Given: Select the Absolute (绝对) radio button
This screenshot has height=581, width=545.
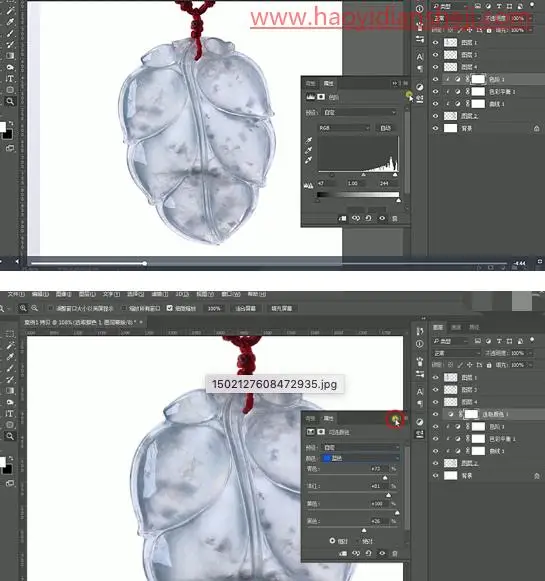Looking at the screenshot, I should [x=358, y=541].
